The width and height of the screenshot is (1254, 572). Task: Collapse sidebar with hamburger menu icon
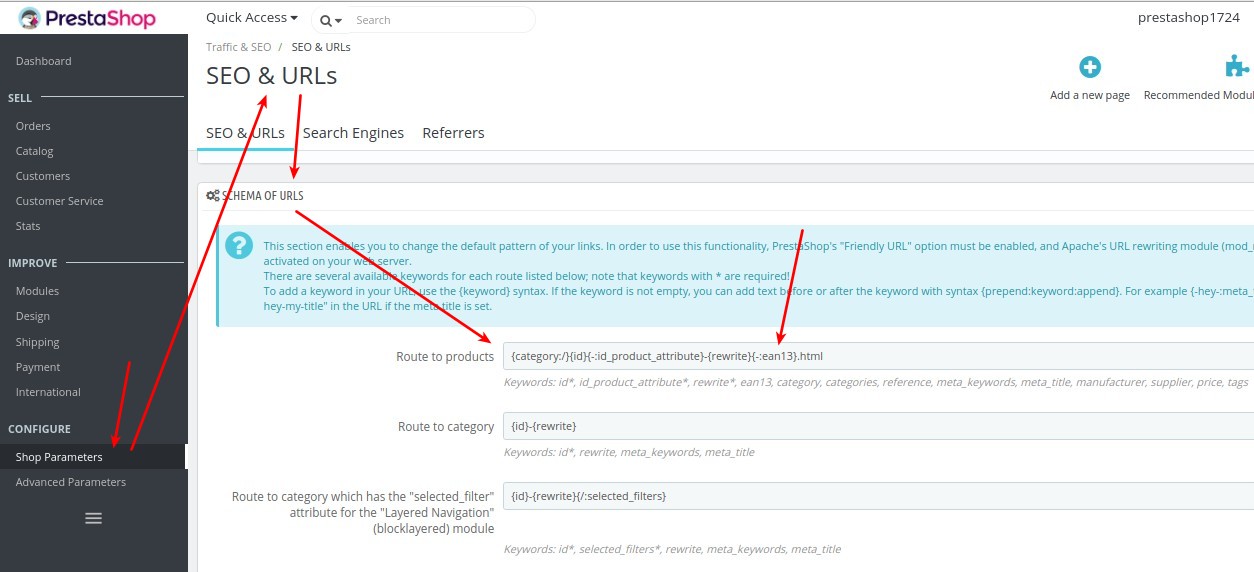coord(94,518)
